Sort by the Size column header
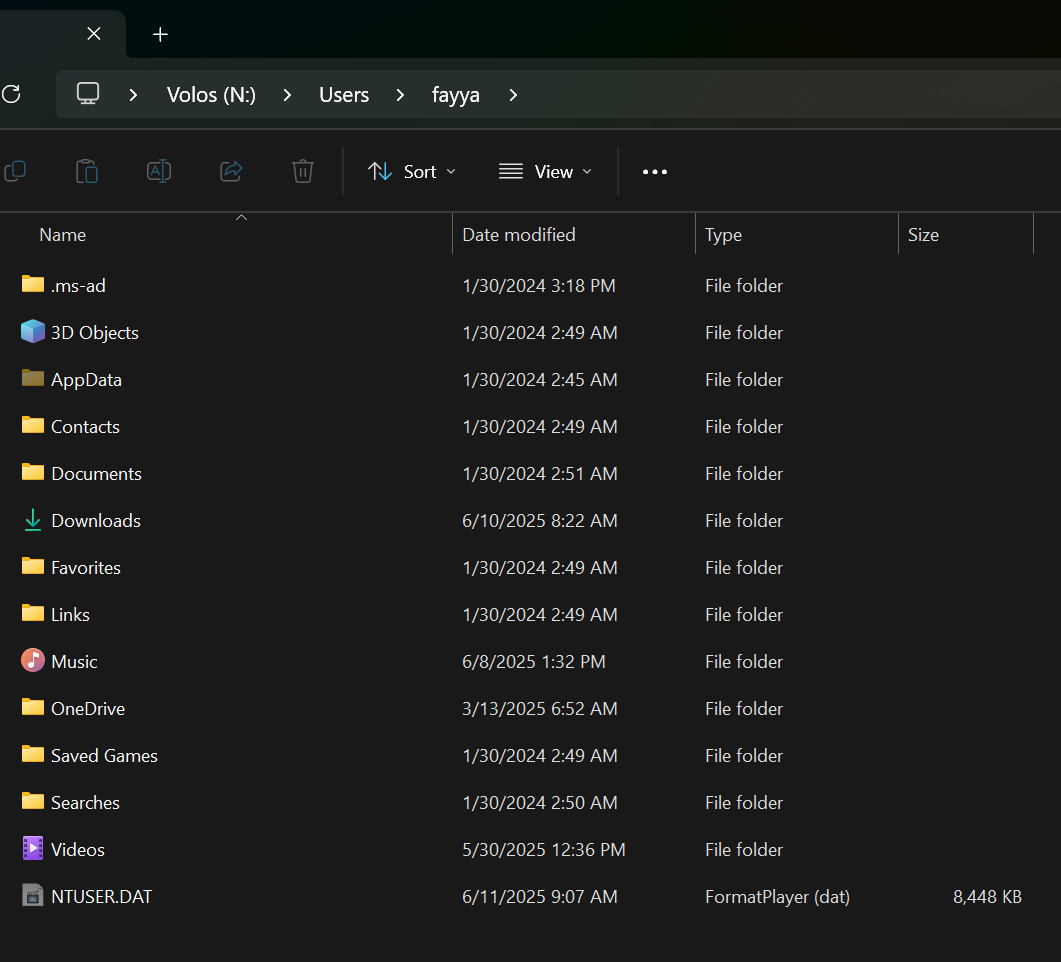1061x962 pixels. [x=923, y=235]
